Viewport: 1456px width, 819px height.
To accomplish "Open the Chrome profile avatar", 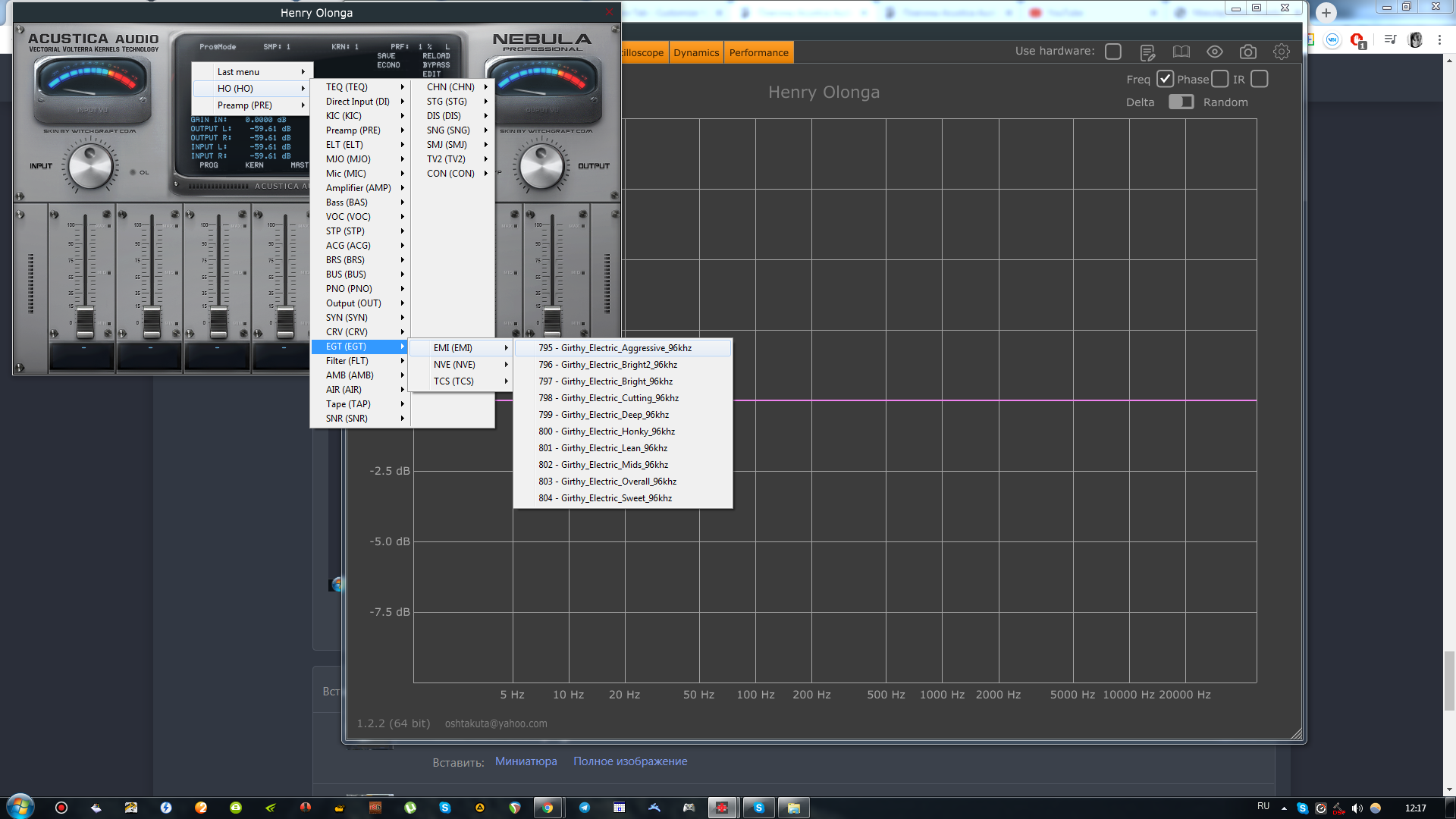I will click(1415, 39).
